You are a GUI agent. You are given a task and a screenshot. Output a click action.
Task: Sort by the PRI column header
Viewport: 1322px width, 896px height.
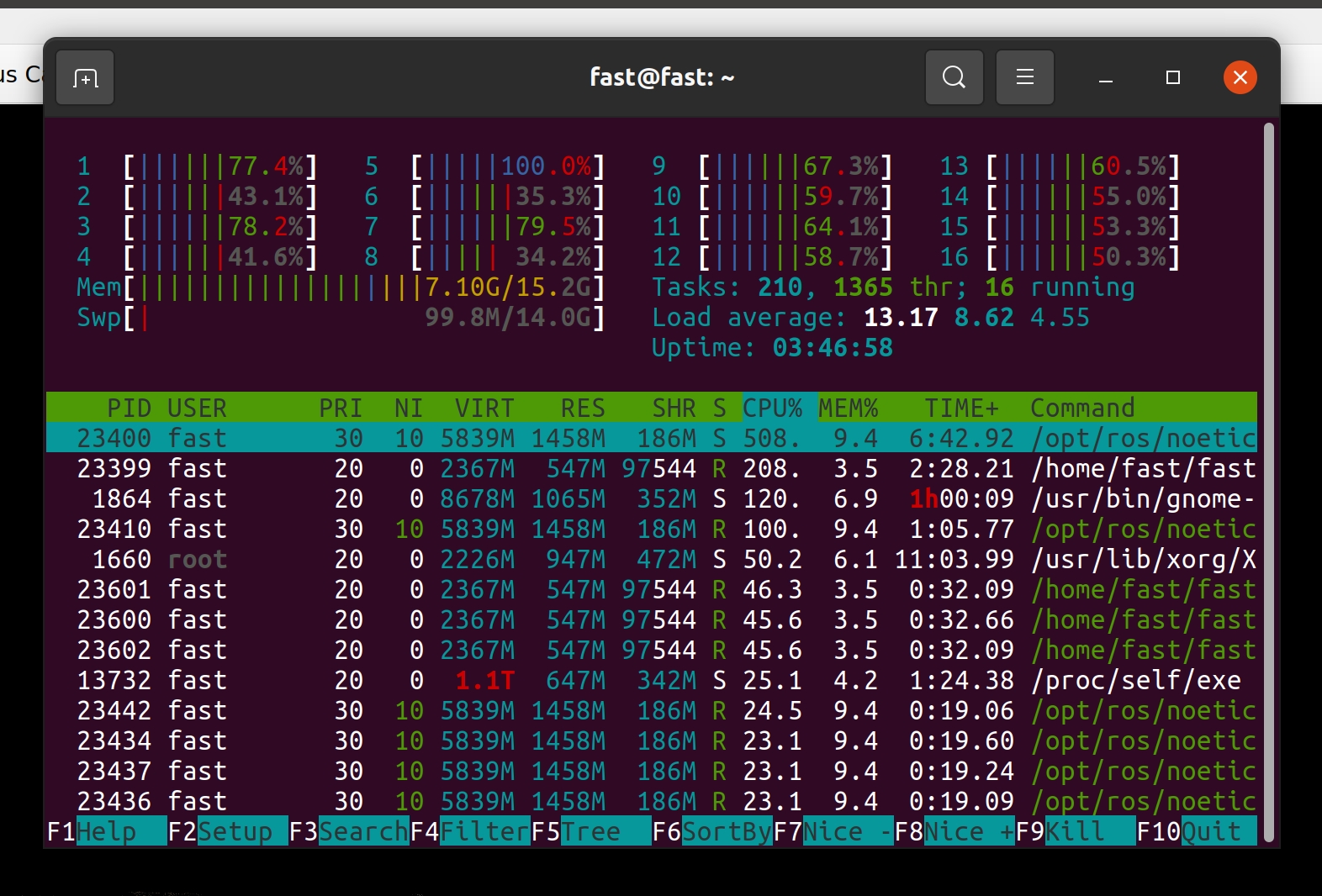(x=341, y=408)
